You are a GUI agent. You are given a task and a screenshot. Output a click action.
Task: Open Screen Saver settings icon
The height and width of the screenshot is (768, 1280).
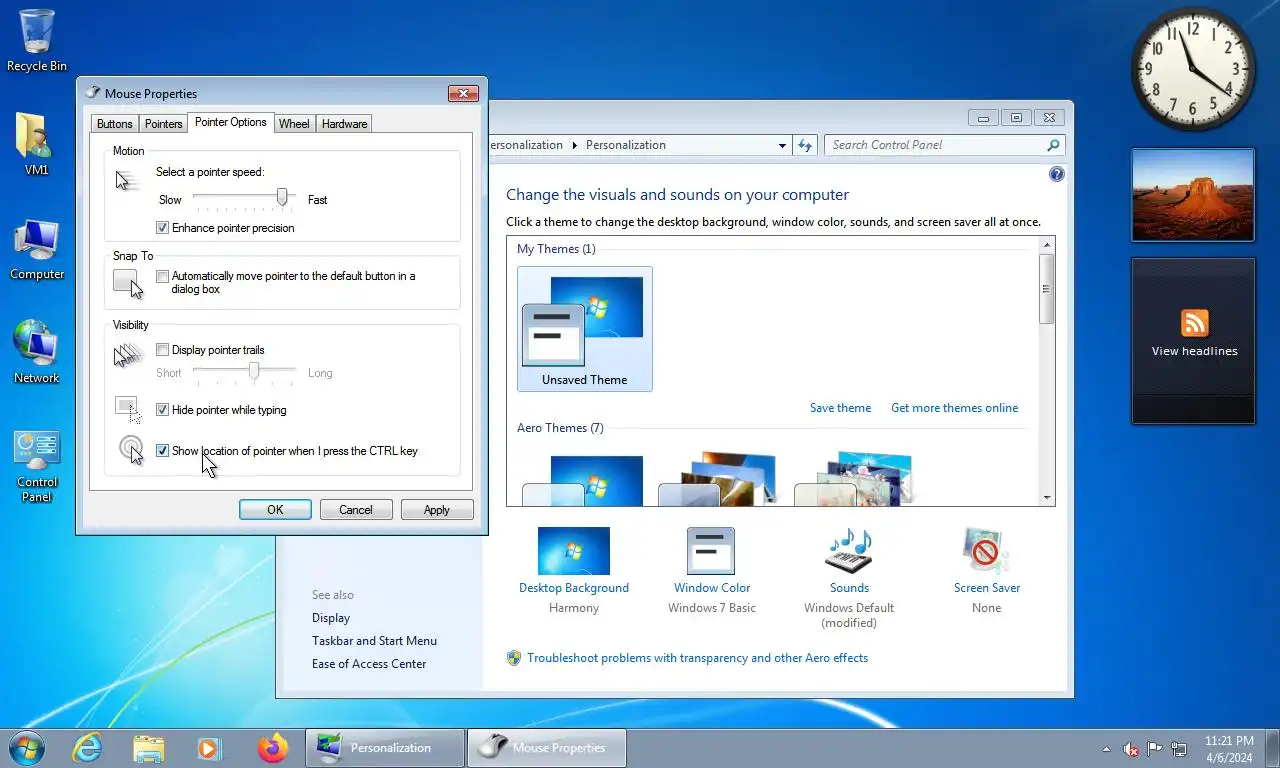point(986,551)
